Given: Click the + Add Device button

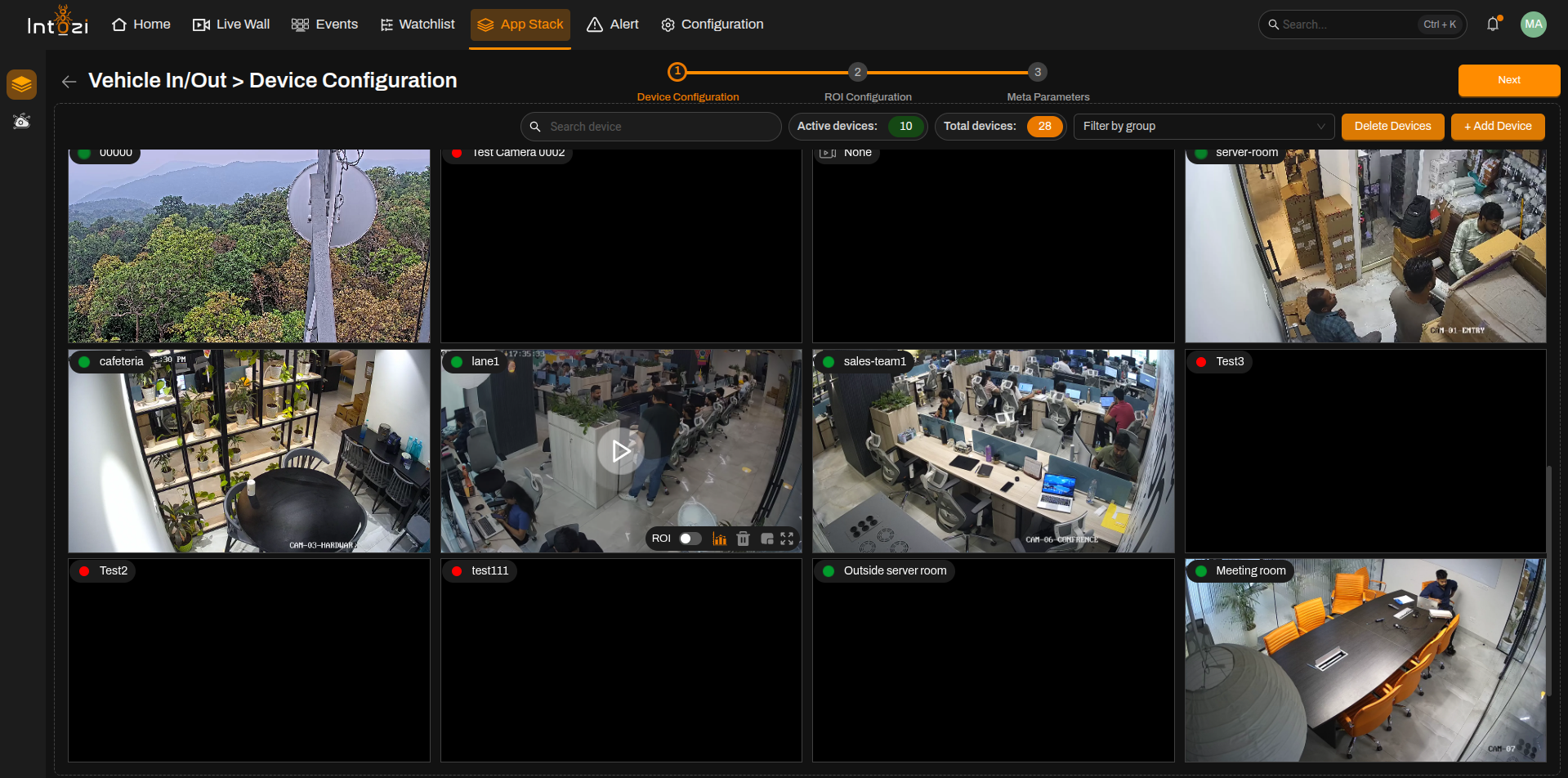Looking at the screenshot, I should 1498,127.
